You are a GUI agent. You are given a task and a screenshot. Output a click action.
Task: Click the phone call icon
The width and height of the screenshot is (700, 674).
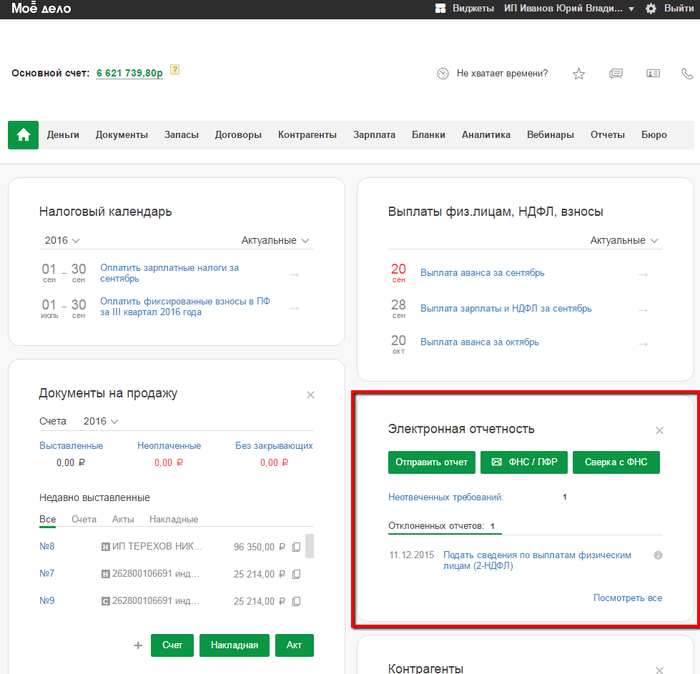point(687,74)
